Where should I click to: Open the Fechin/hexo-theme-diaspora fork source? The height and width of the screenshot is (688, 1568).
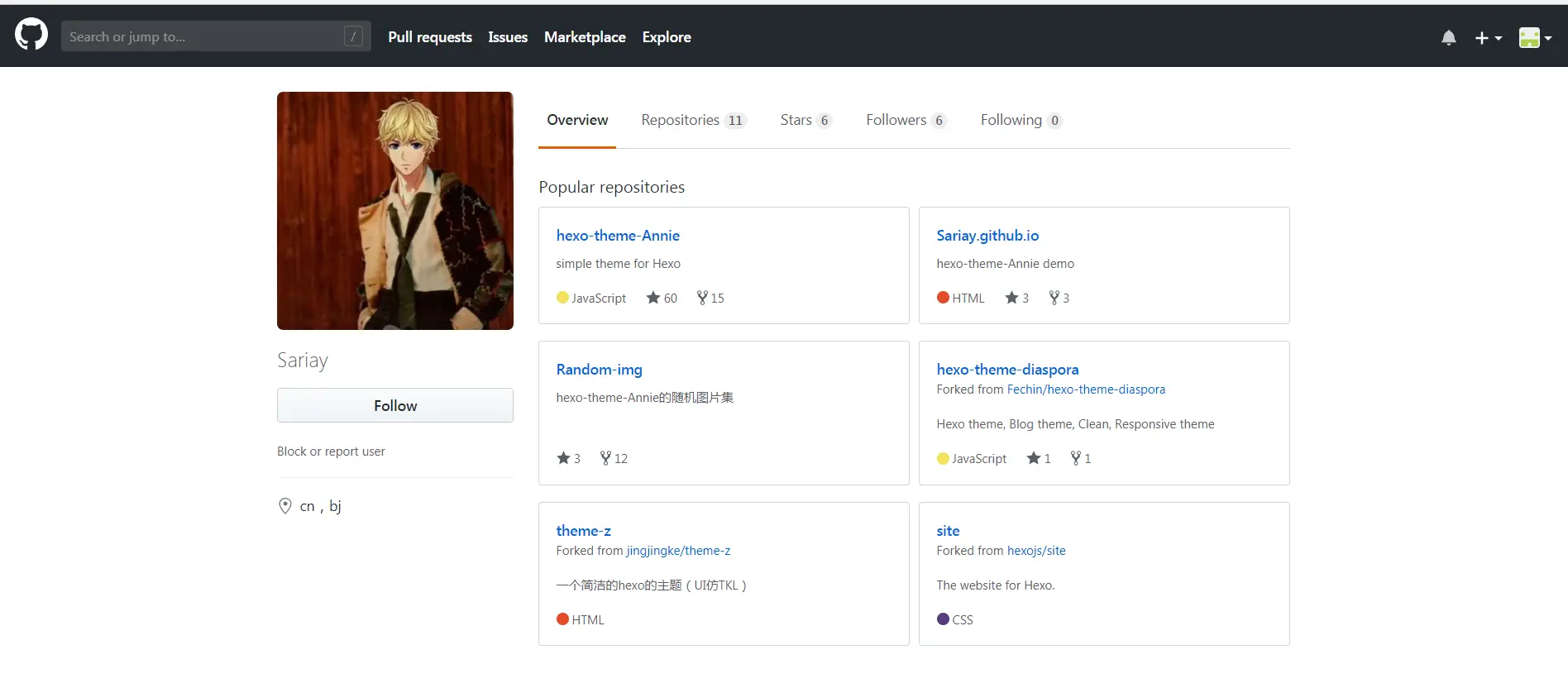click(1086, 389)
